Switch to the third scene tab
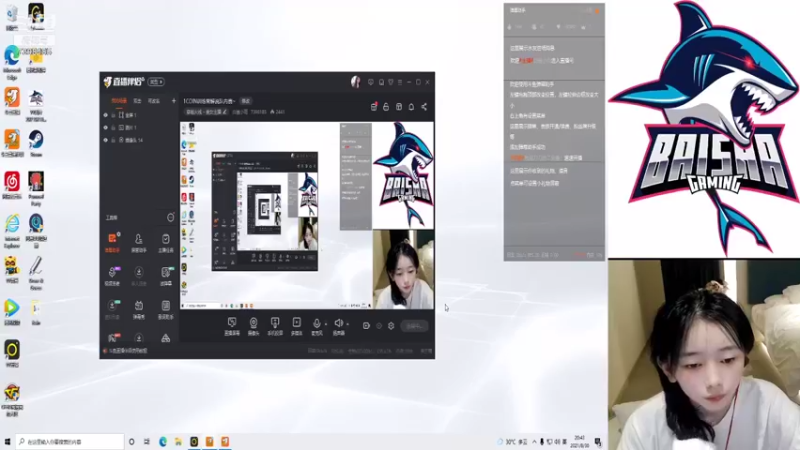 (x=154, y=101)
